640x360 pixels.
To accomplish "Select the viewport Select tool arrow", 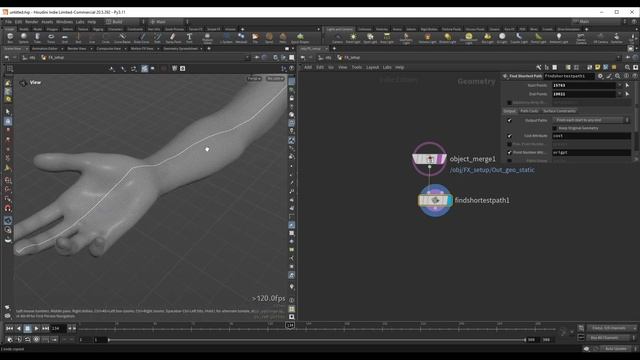I will [8, 111].
